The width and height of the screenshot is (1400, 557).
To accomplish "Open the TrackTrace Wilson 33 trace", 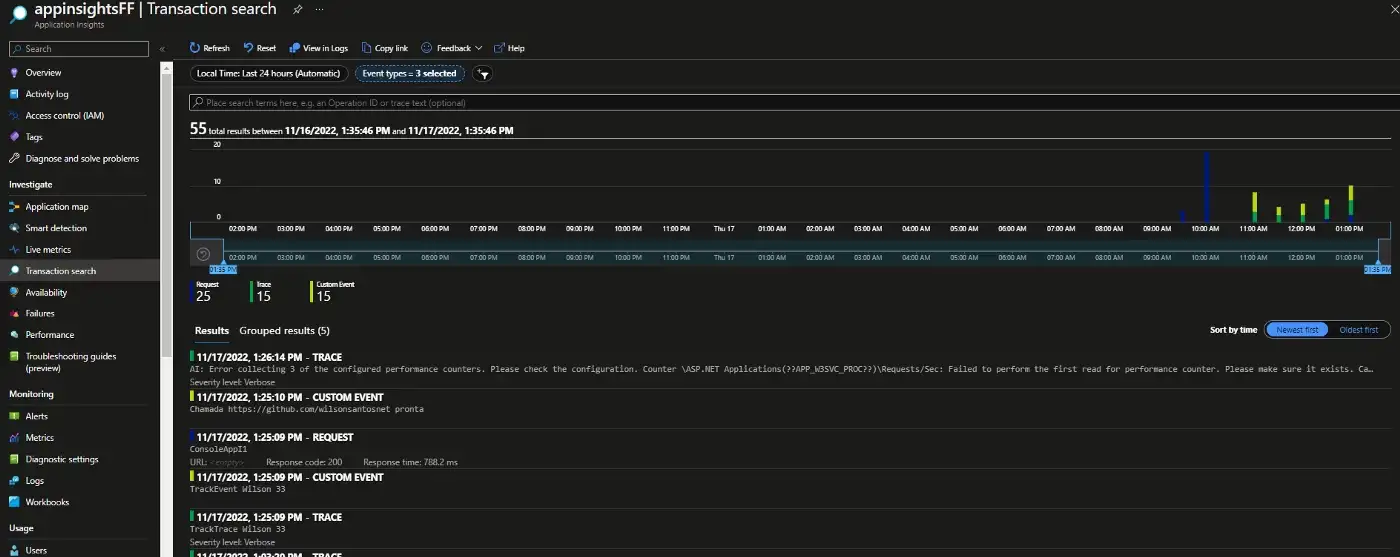I will 790,529.
